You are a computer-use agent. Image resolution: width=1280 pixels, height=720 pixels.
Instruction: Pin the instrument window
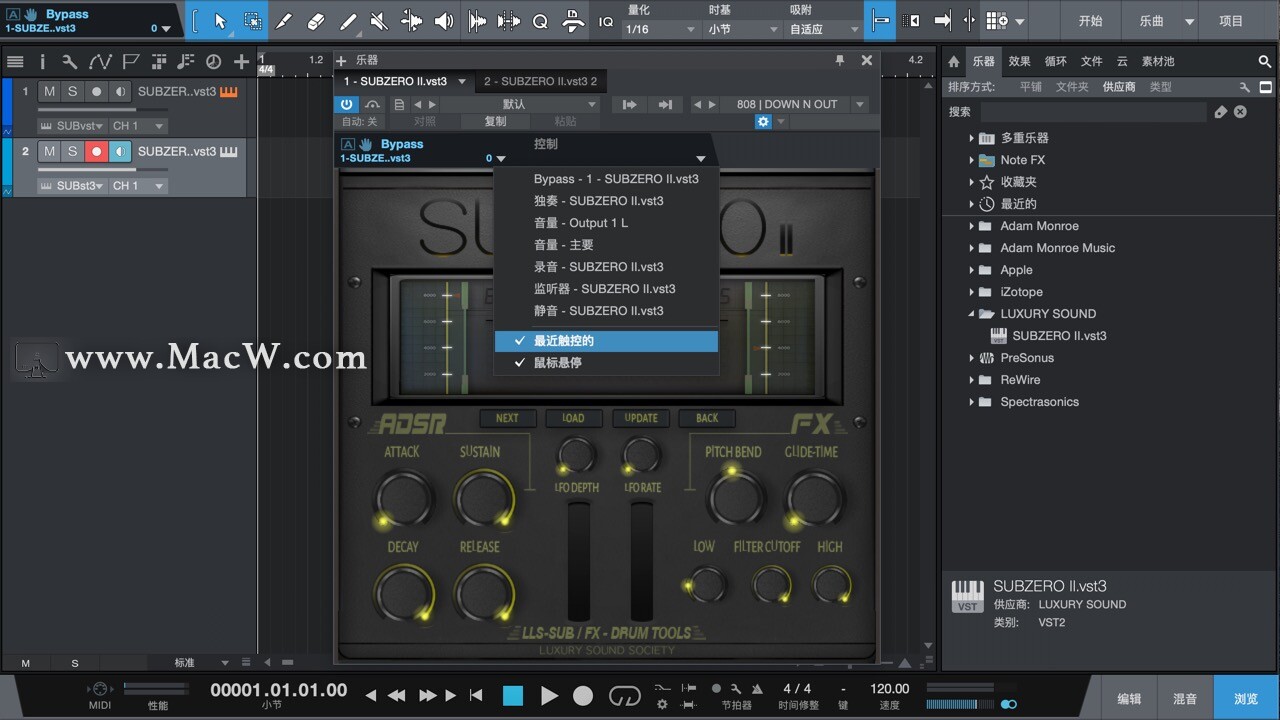pos(840,60)
